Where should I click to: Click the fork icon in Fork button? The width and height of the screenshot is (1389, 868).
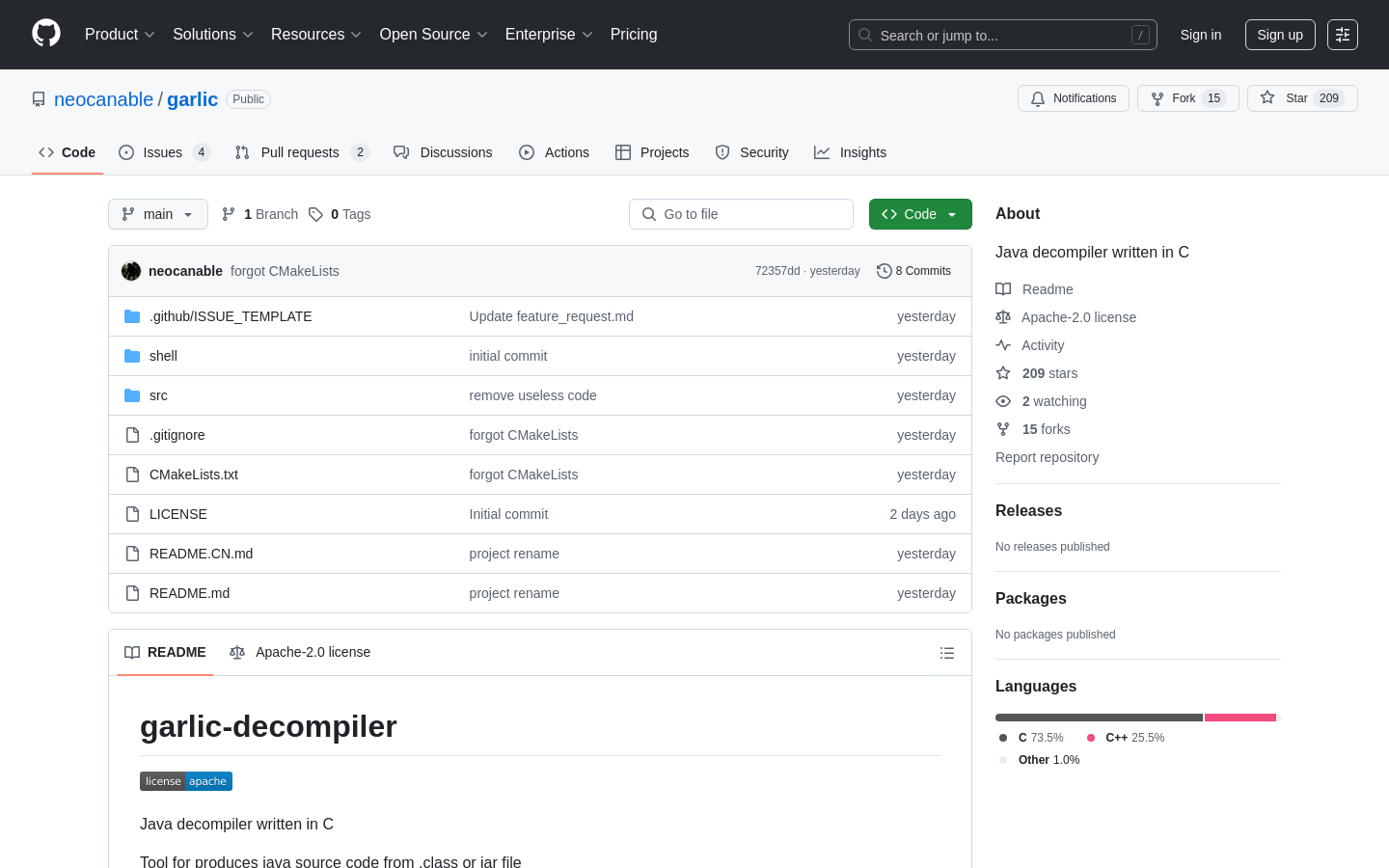[x=1157, y=98]
